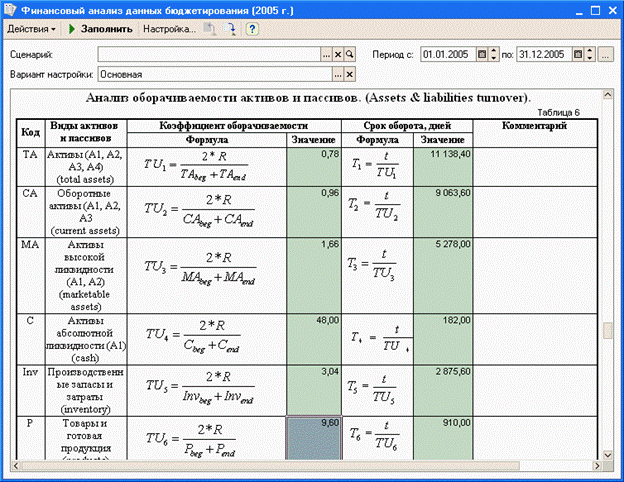624x482 pixels.
Task: Open the Действия dropdown menu
Action: click(32, 29)
